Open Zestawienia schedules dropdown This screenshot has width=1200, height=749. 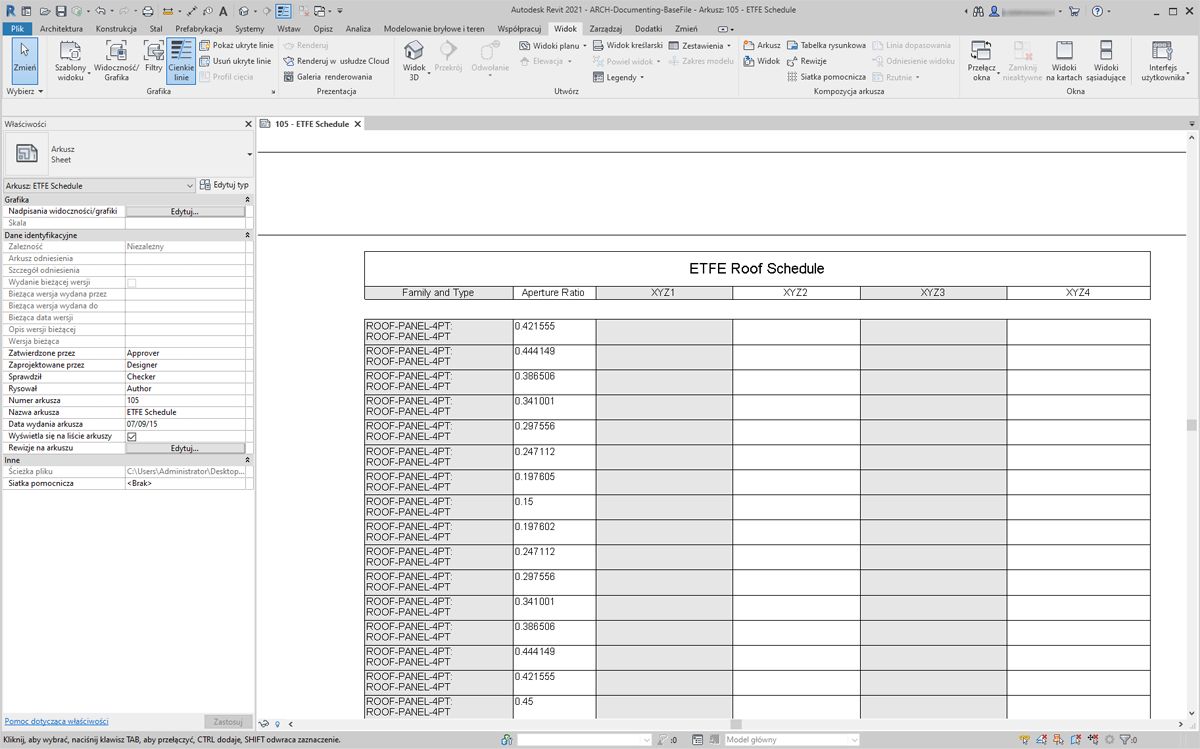(x=700, y=46)
